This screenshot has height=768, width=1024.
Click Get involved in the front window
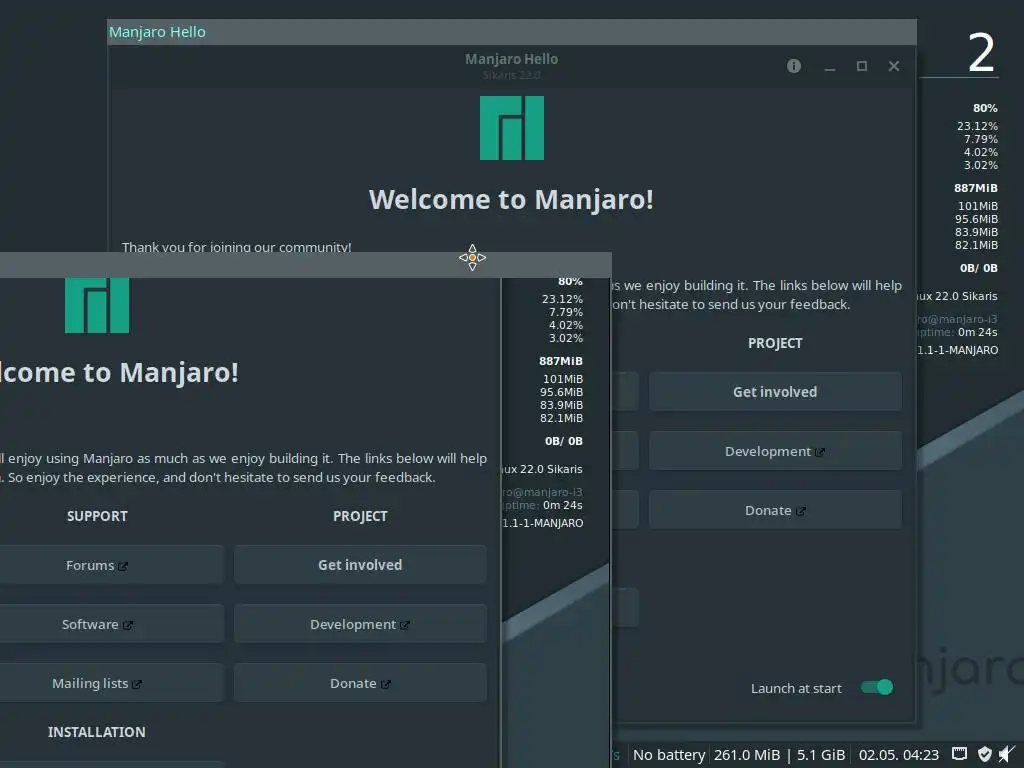pyautogui.click(x=360, y=565)
